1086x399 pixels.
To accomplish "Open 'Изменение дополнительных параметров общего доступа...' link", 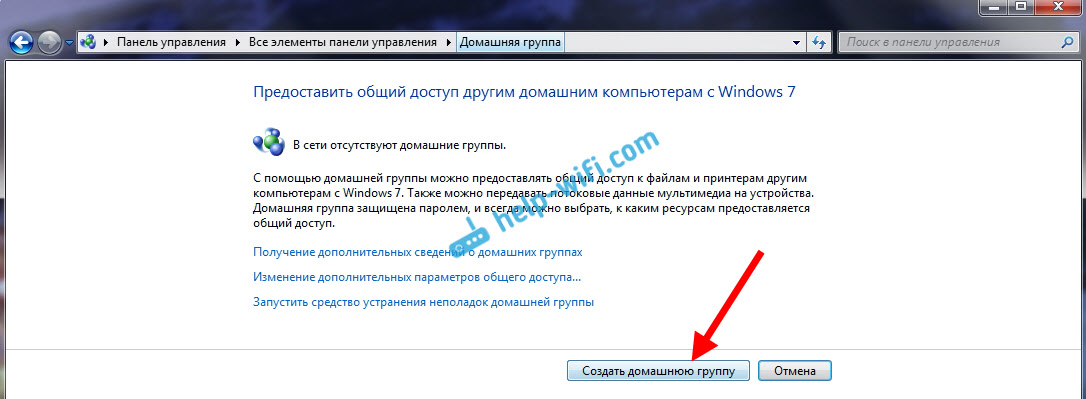I will click(x=417, y=277).
